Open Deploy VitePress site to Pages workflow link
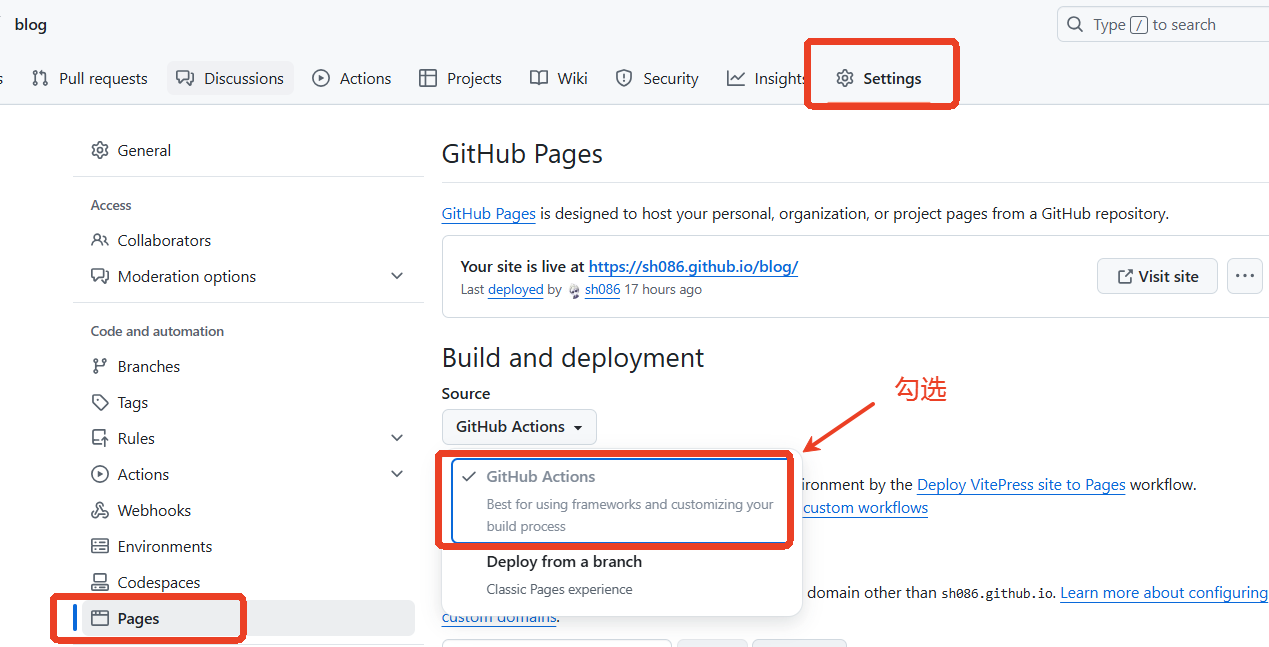 coord(1021,484)
